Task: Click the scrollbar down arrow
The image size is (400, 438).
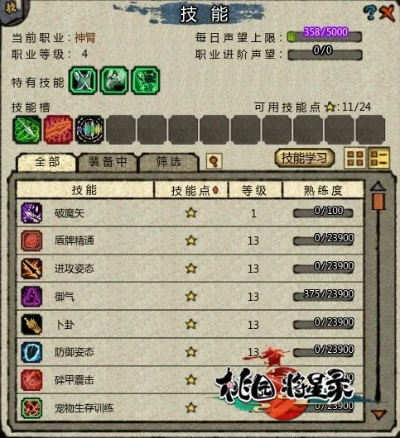Action: 378,415
